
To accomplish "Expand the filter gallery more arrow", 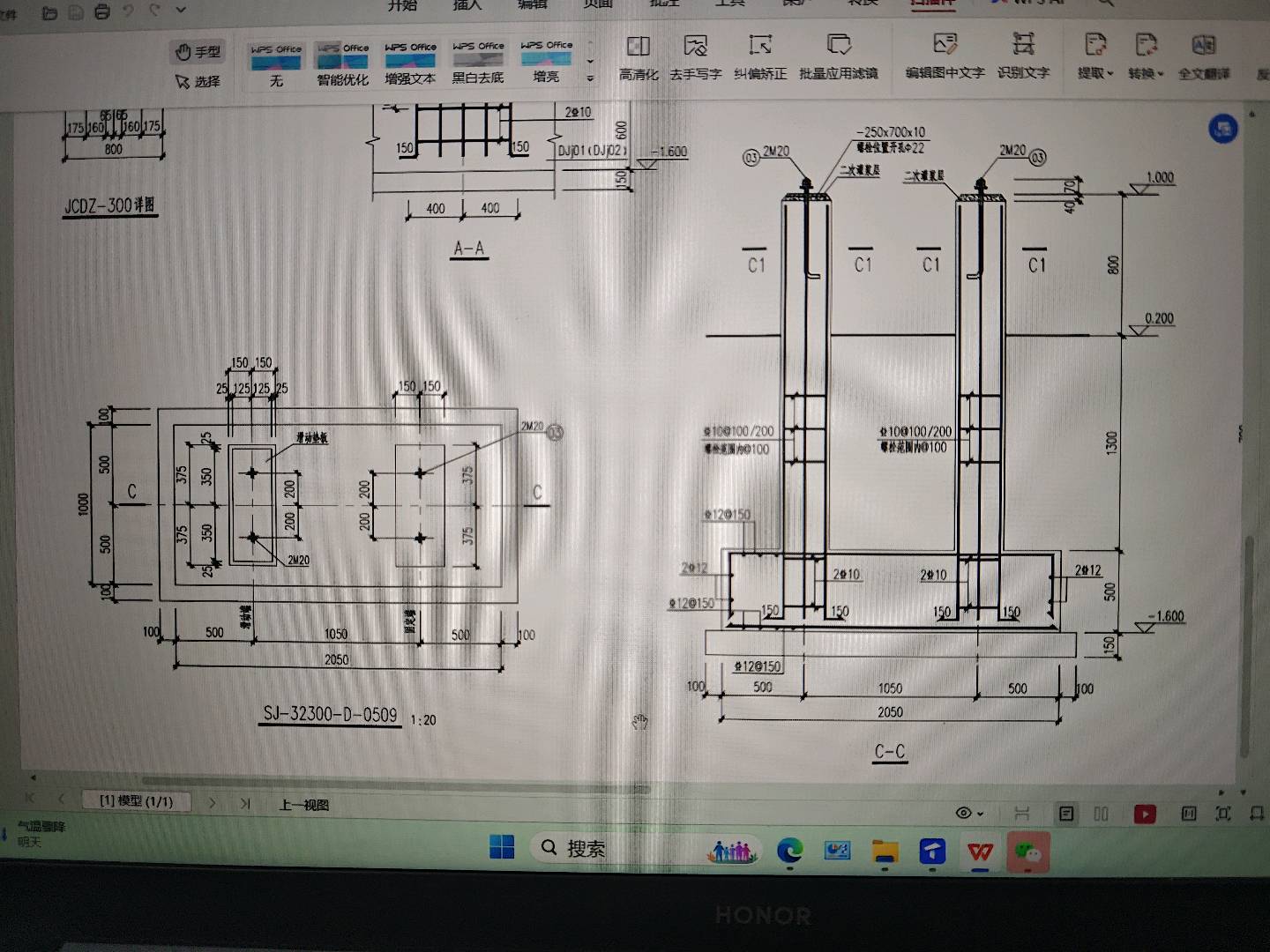I will (x=590, y=78).
